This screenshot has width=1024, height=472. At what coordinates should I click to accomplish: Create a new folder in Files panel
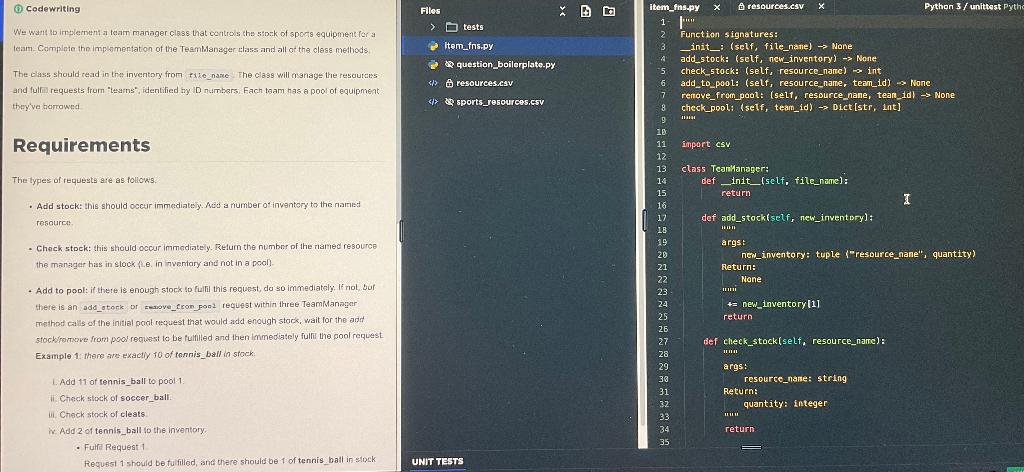609,11
